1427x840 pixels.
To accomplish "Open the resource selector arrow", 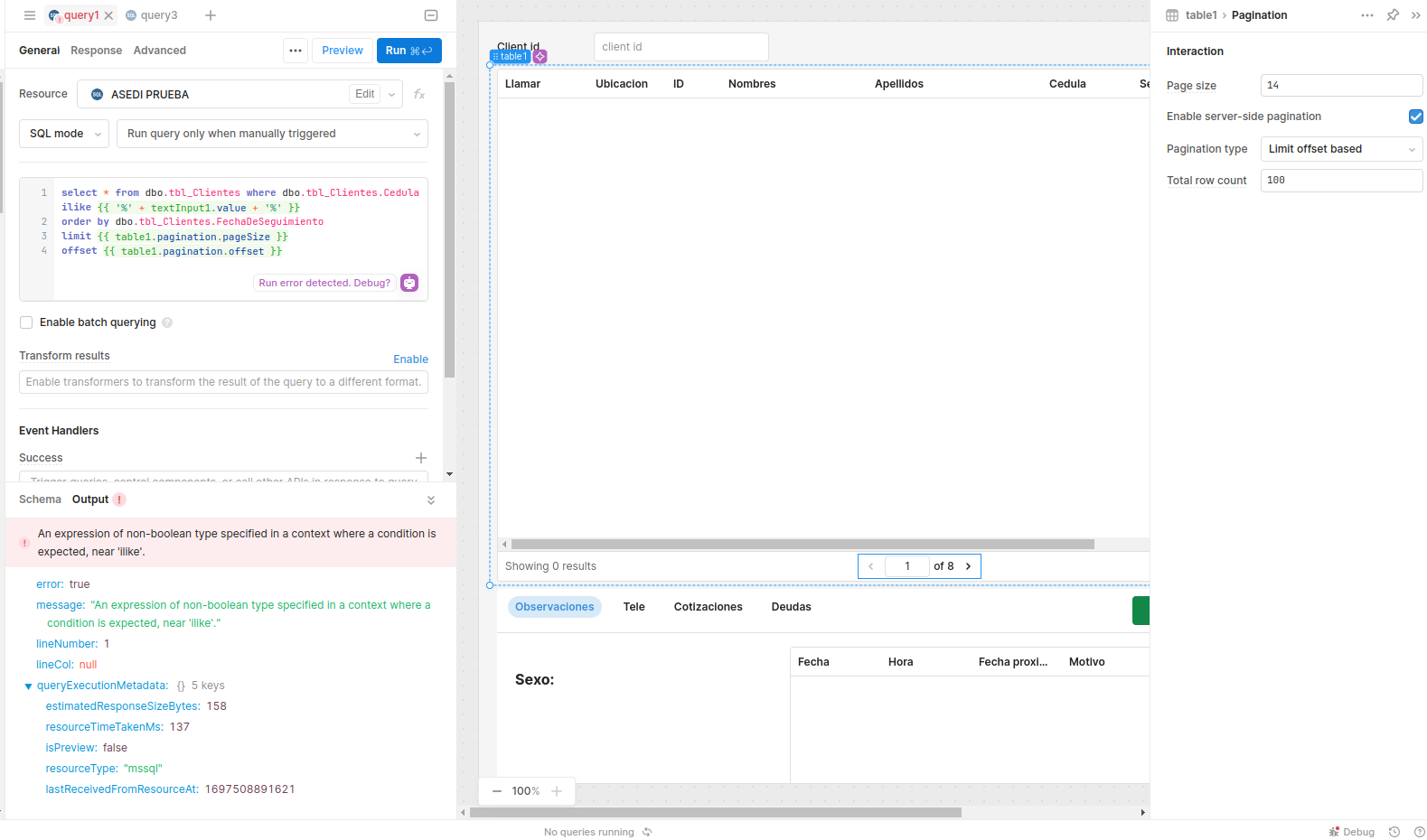I will tap(391, 94).
